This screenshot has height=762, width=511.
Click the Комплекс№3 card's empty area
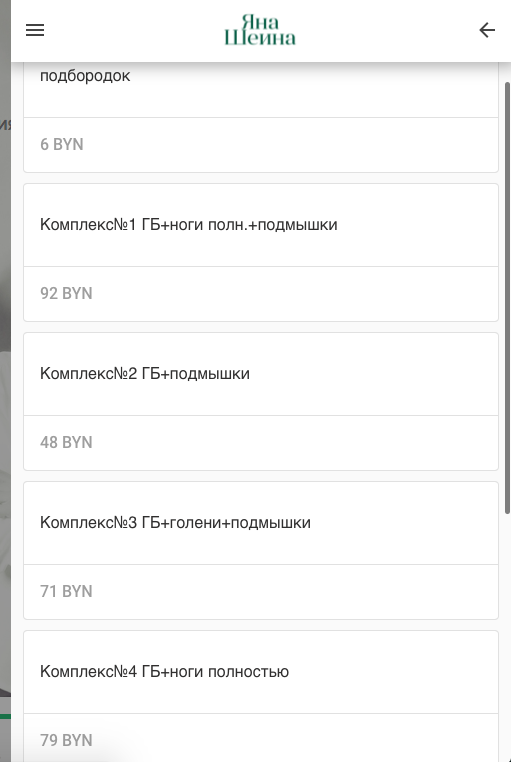pyautogui.click(x=404, y=523)
